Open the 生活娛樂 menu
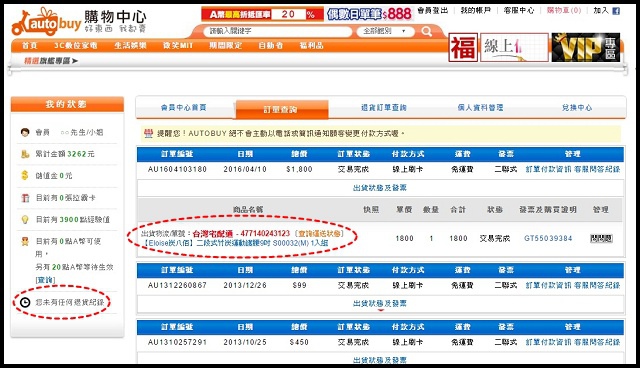 coord(130,46)
